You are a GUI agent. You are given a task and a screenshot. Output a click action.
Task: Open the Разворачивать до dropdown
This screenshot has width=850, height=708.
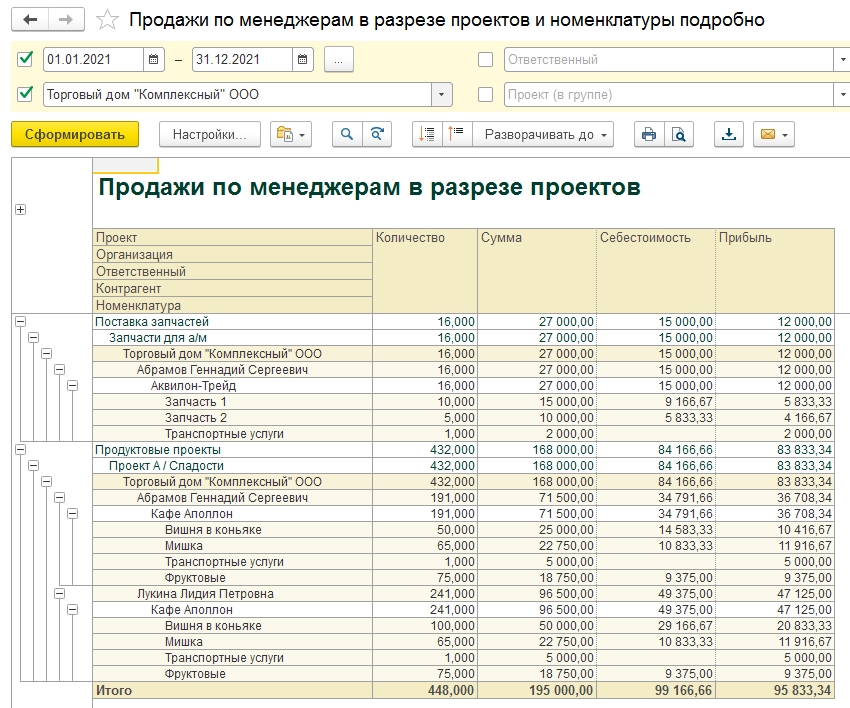point(543,134)
